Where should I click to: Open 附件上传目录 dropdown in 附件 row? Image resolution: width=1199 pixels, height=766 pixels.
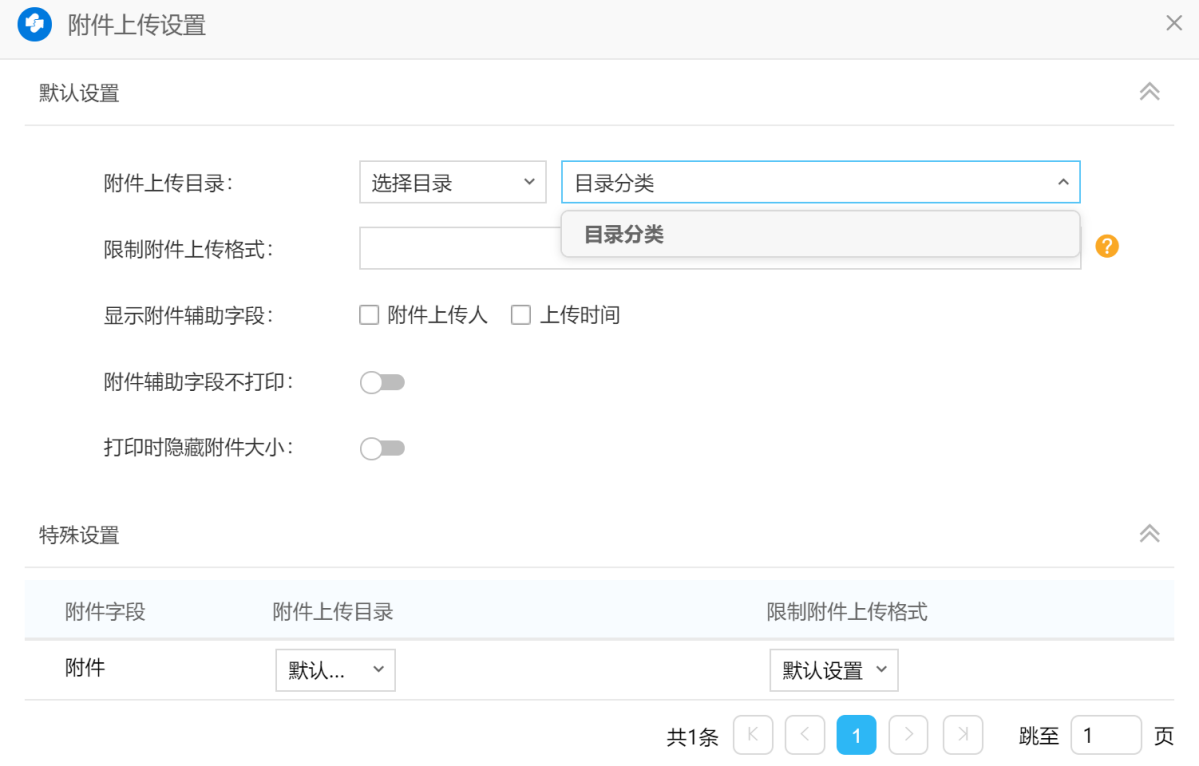click(335, 670)
